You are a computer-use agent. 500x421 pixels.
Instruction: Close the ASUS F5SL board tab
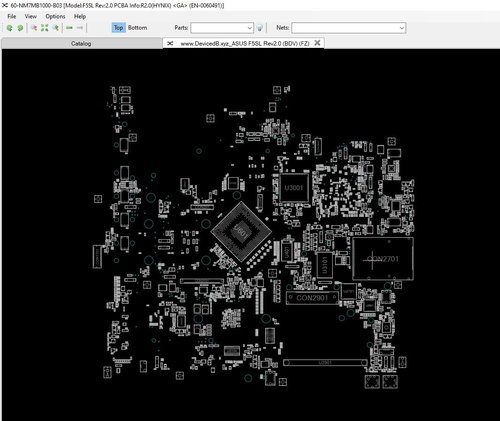click(317, 43)
